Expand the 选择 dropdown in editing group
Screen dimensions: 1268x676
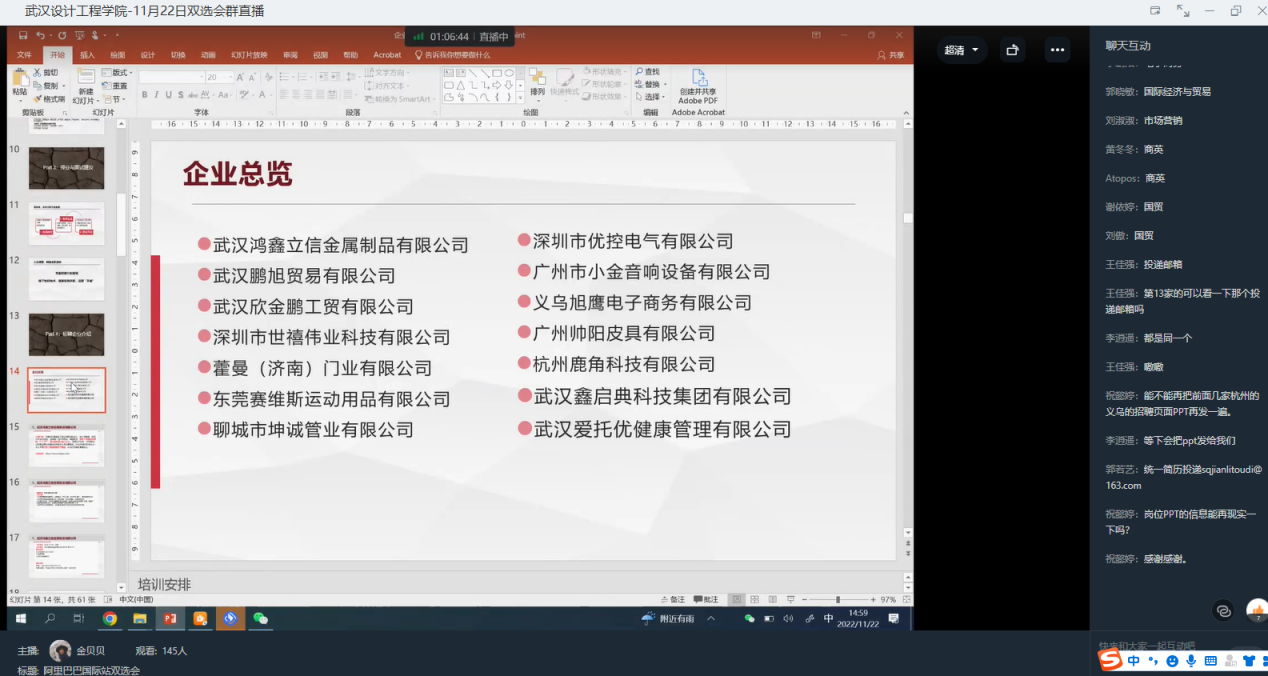(652, 97)
